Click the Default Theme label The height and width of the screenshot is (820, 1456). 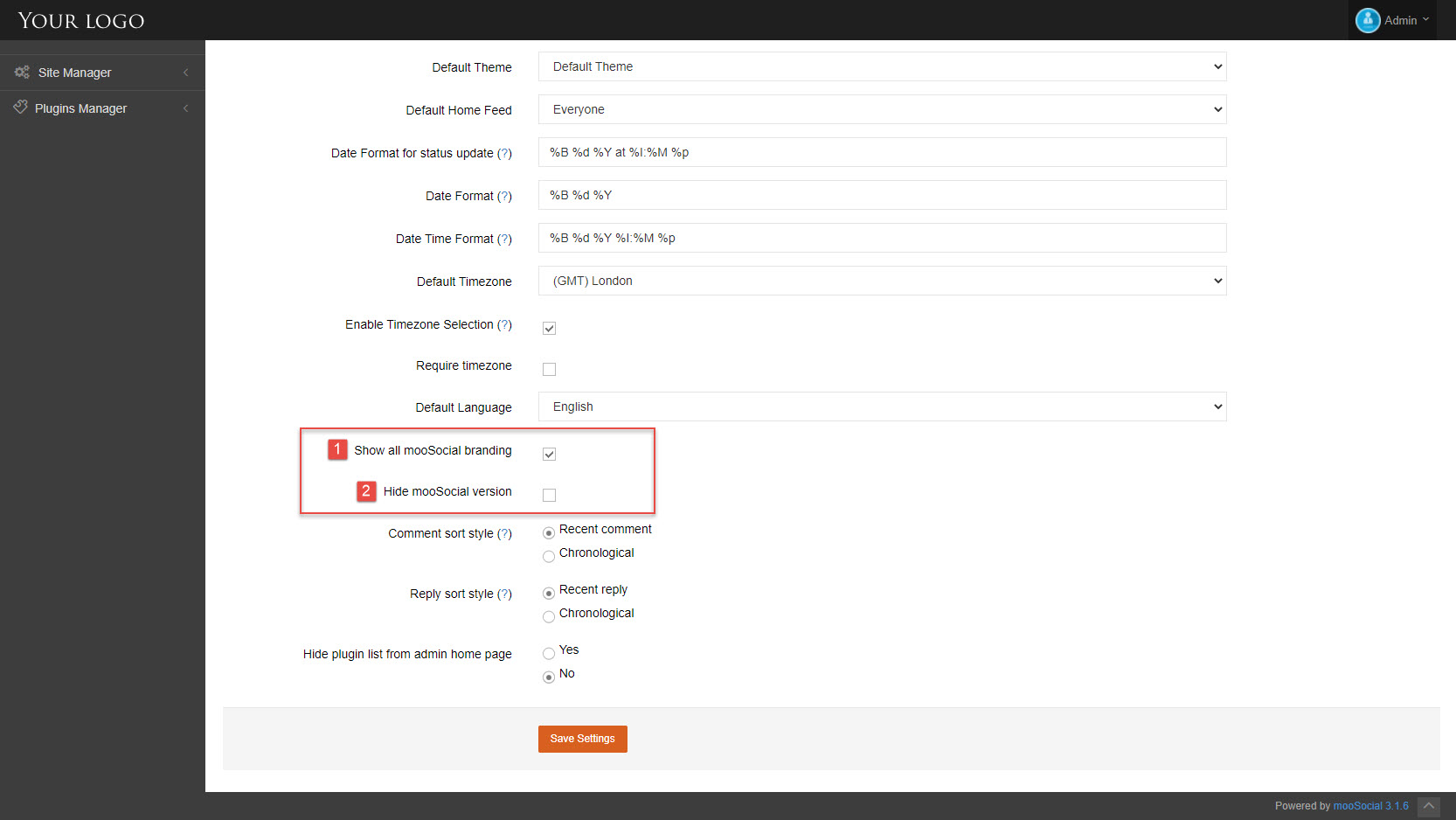coord(472,67)
